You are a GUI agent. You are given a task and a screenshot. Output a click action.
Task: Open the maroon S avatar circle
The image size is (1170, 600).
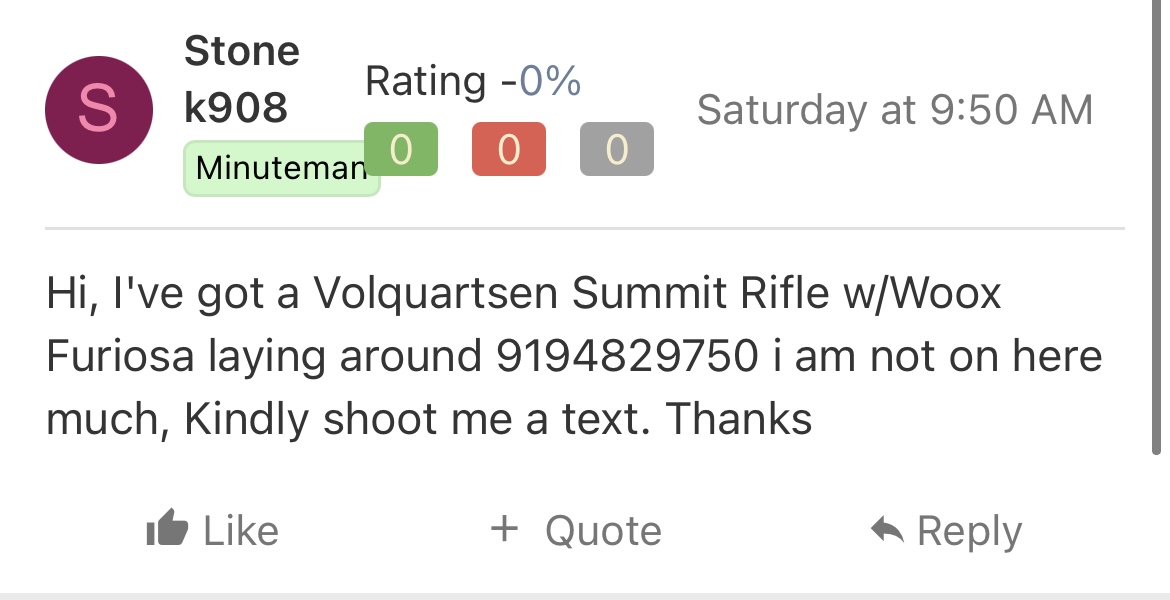99,110
